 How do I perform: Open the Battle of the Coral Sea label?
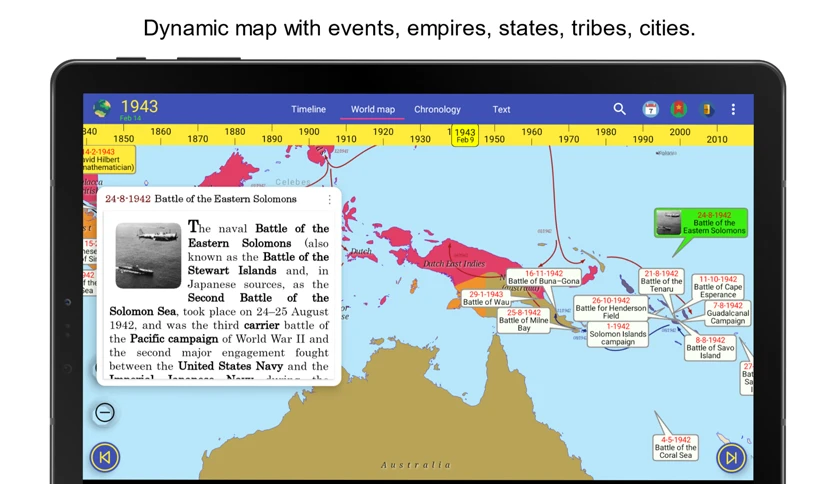tap(676, 448)
